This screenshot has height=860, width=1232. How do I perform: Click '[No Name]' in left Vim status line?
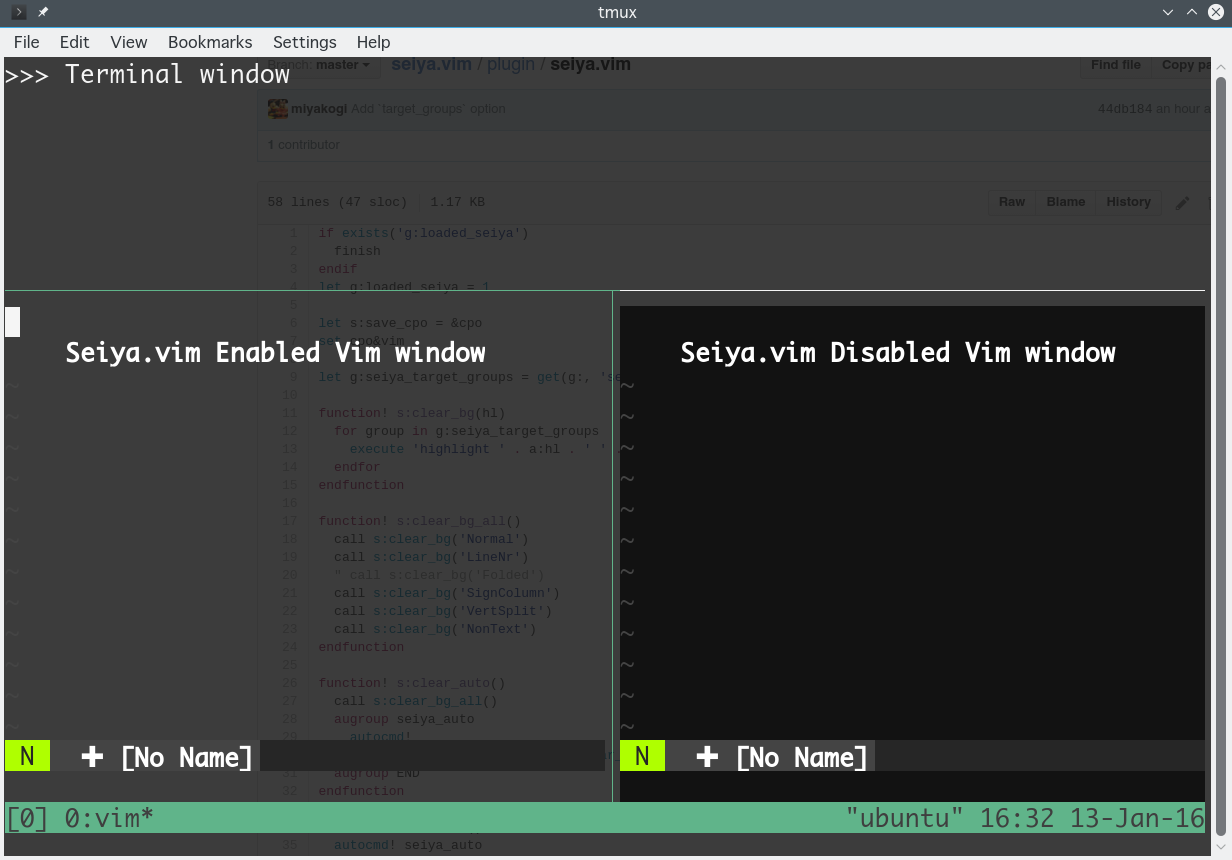(x=187, y=757)
